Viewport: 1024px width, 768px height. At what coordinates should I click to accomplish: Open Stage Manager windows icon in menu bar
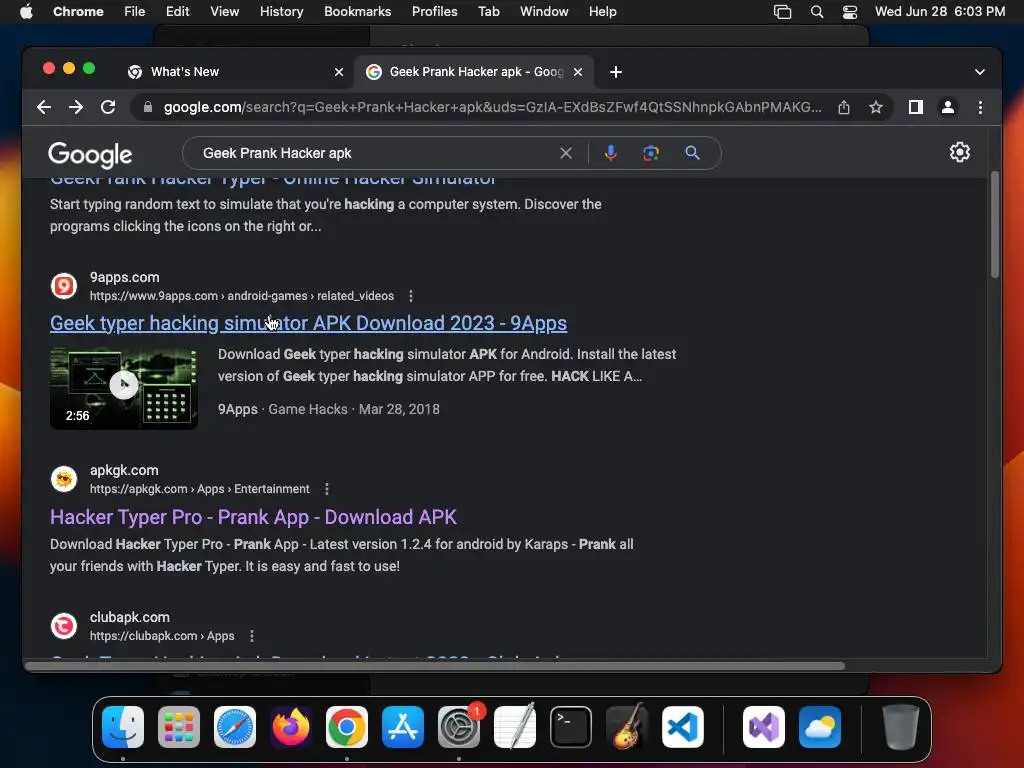782,11
